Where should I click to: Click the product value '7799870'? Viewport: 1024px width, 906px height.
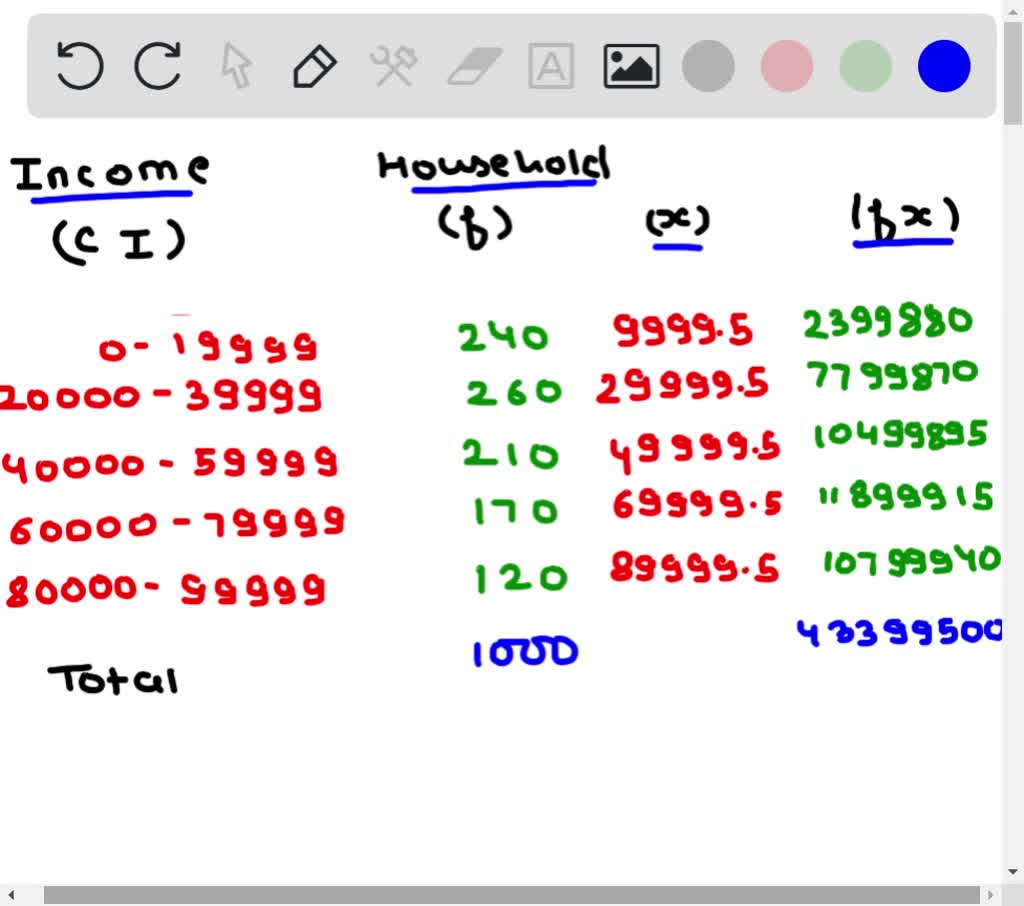pos(892,375)
